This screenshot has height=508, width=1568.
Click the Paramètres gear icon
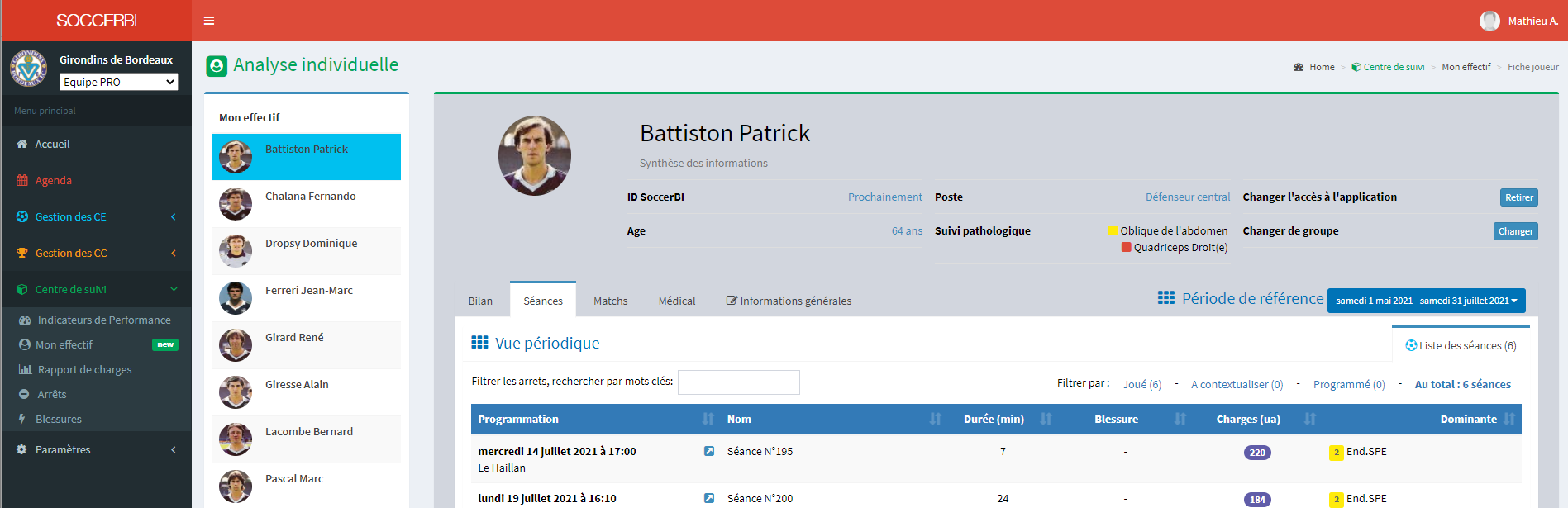(x=22, y=449)
